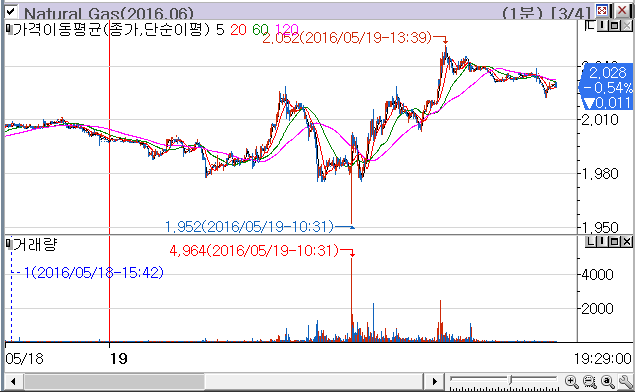Click the price panel L-shaped button
The height and width of the screenshot is (392, 635).
pyautogui.click(x=590, y=26)
